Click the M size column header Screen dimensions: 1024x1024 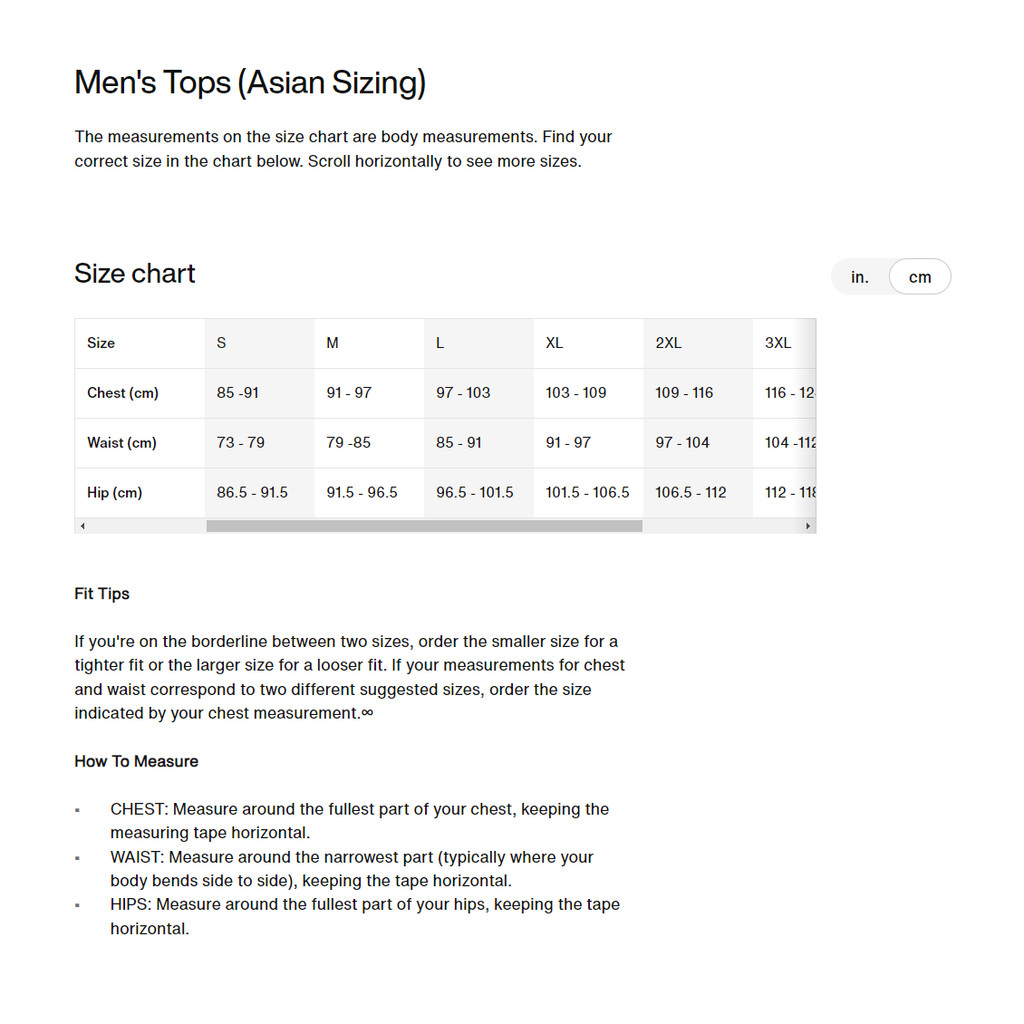pyautogui.click(x=332, y=343)
